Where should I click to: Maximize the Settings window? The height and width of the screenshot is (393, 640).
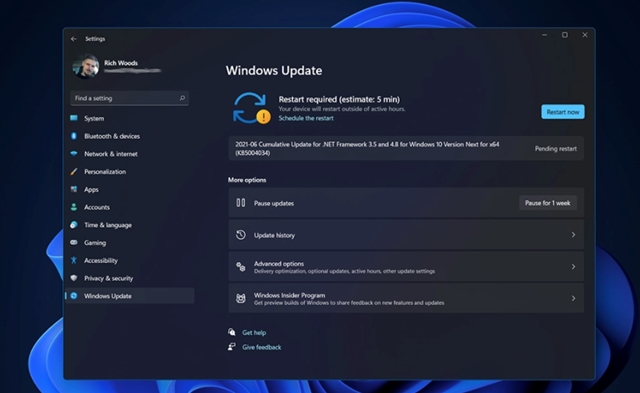564,35
